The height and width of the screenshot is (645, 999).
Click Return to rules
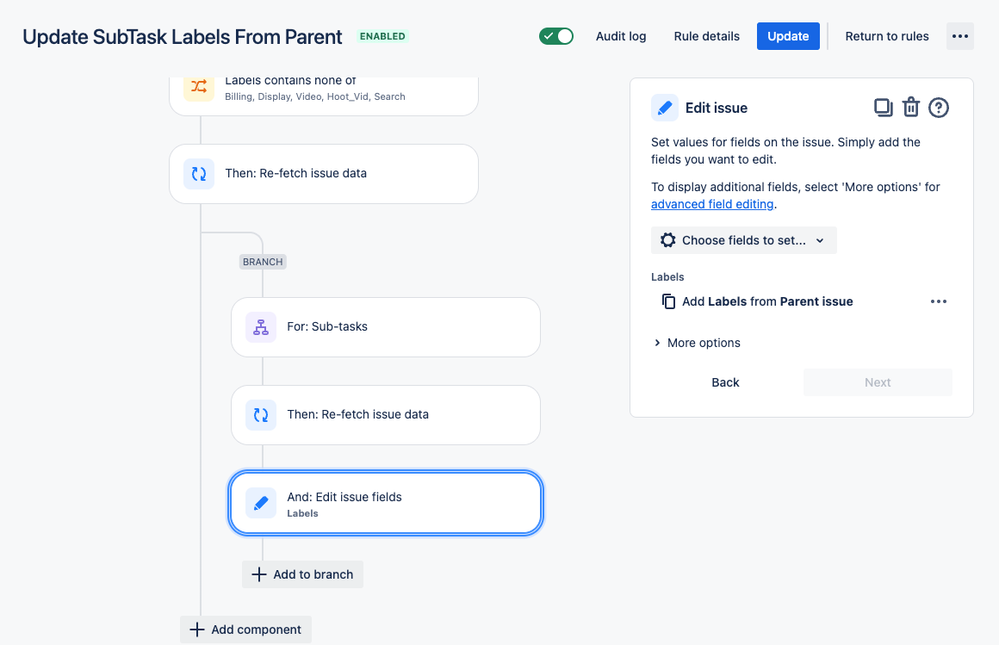(x=887, y=36)
